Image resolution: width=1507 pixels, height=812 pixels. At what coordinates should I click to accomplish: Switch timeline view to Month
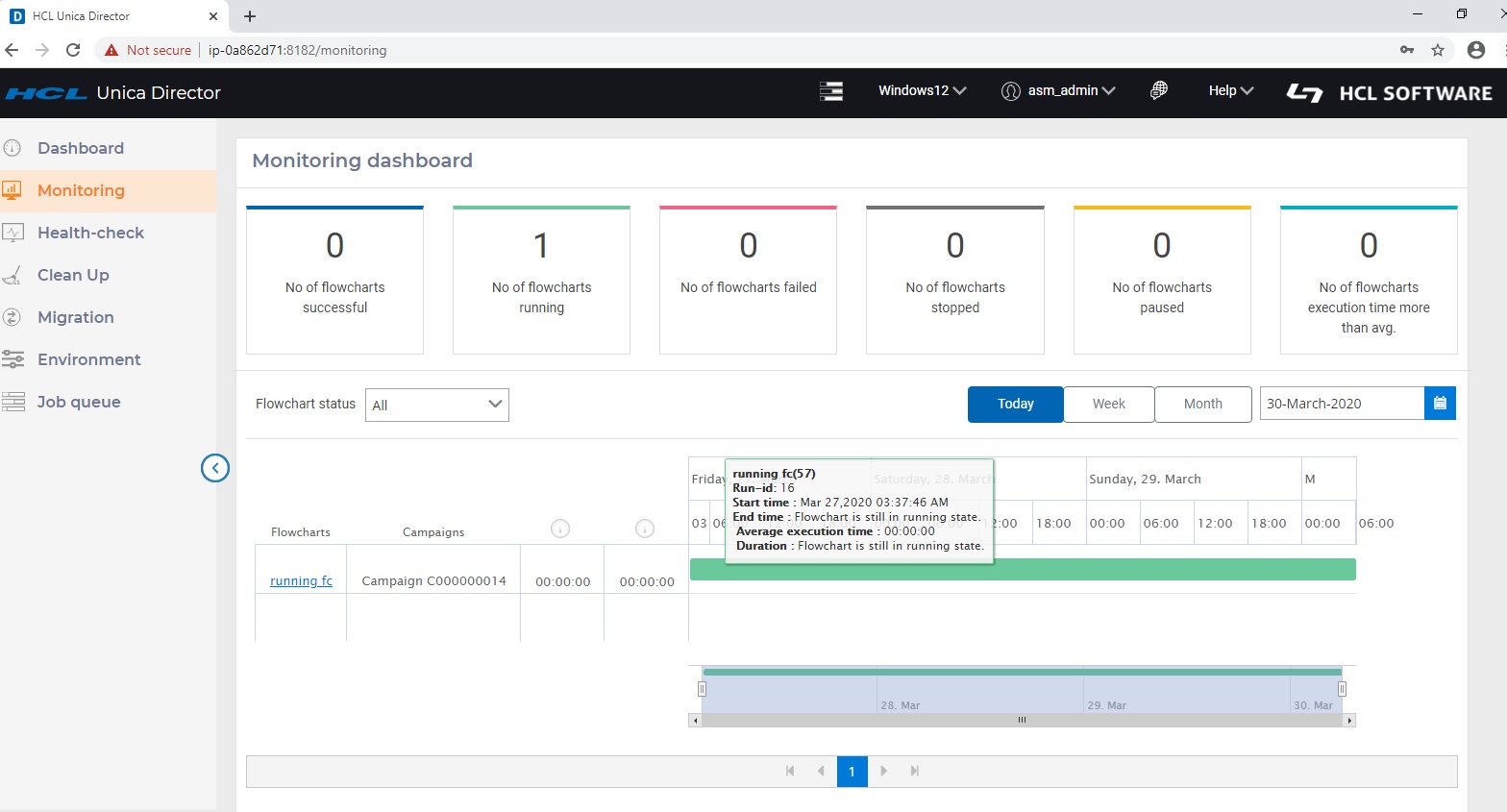pyautogui.click(x=1202, y=404)
